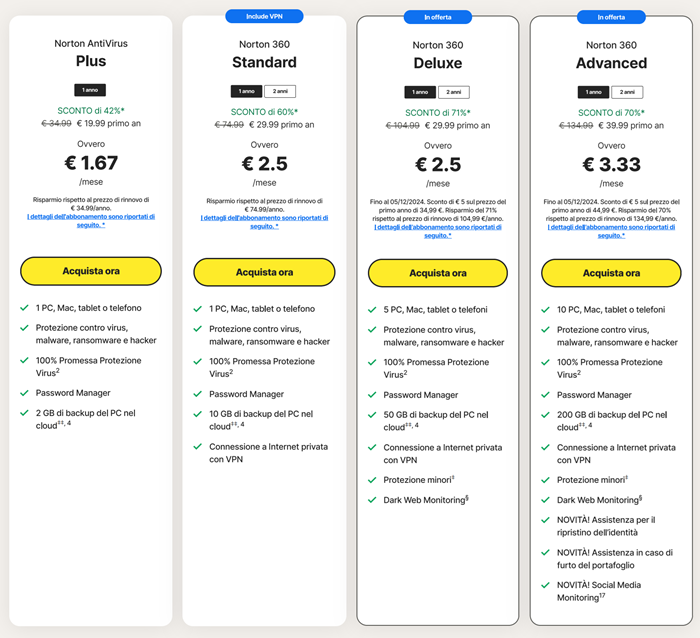
Task: Select 2 anni for Norton 360 Advanced
Action: tap(626, 92)
